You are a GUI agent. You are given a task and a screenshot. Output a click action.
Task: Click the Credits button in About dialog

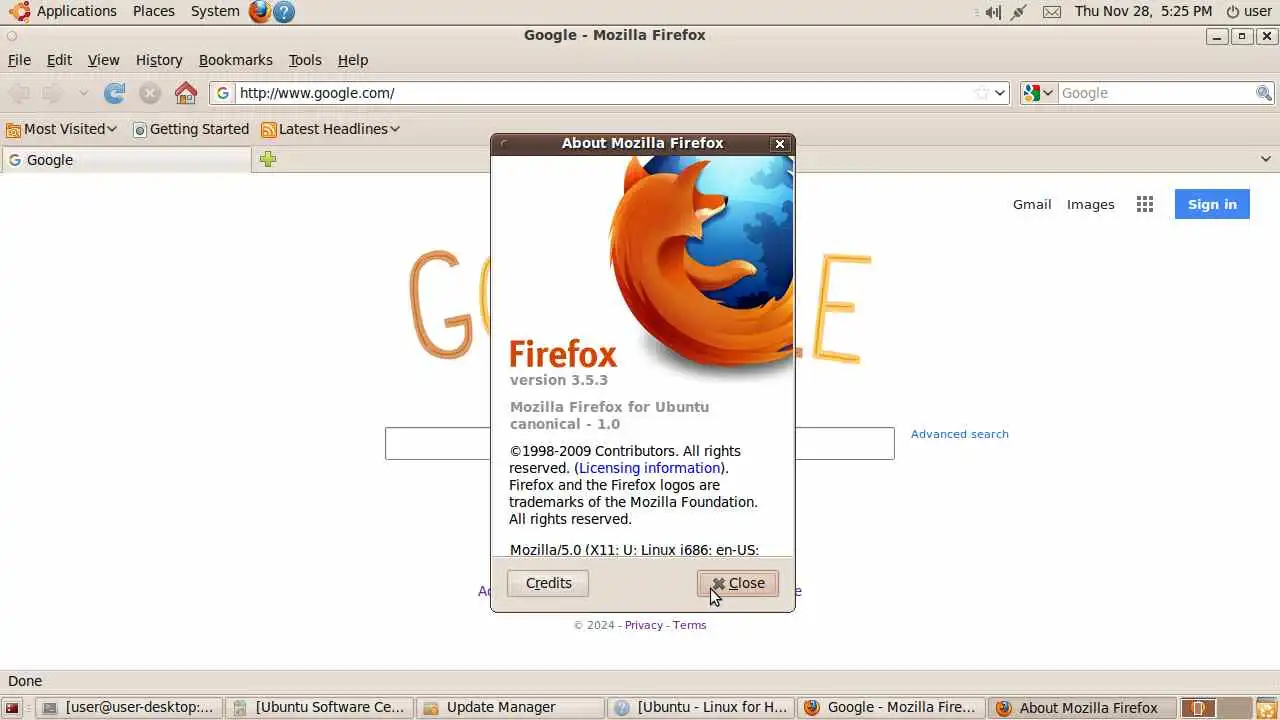(x=548, y=583)
